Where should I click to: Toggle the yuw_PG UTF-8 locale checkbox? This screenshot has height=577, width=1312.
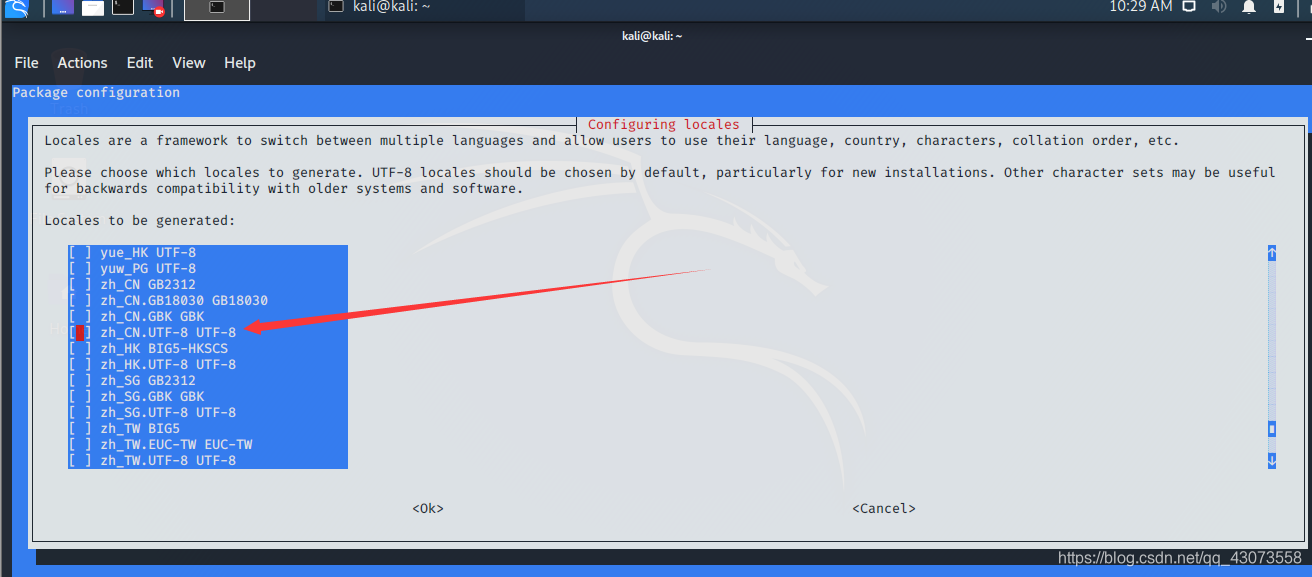(80, 269)
